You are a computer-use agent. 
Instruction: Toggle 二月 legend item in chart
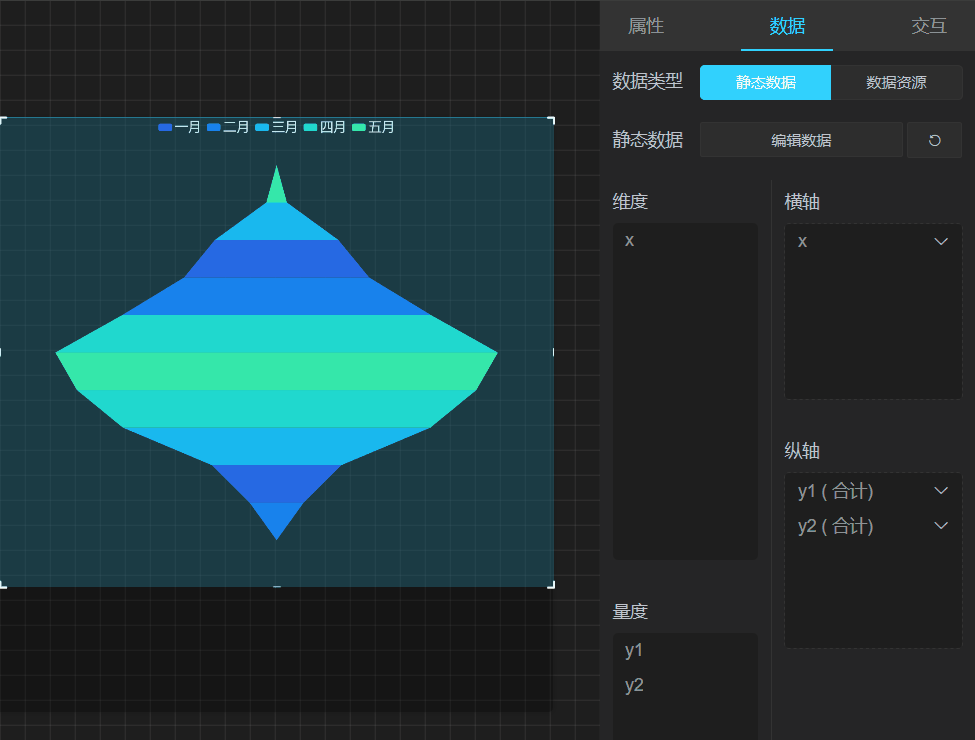pyautogui.click(x=228, y=127)
